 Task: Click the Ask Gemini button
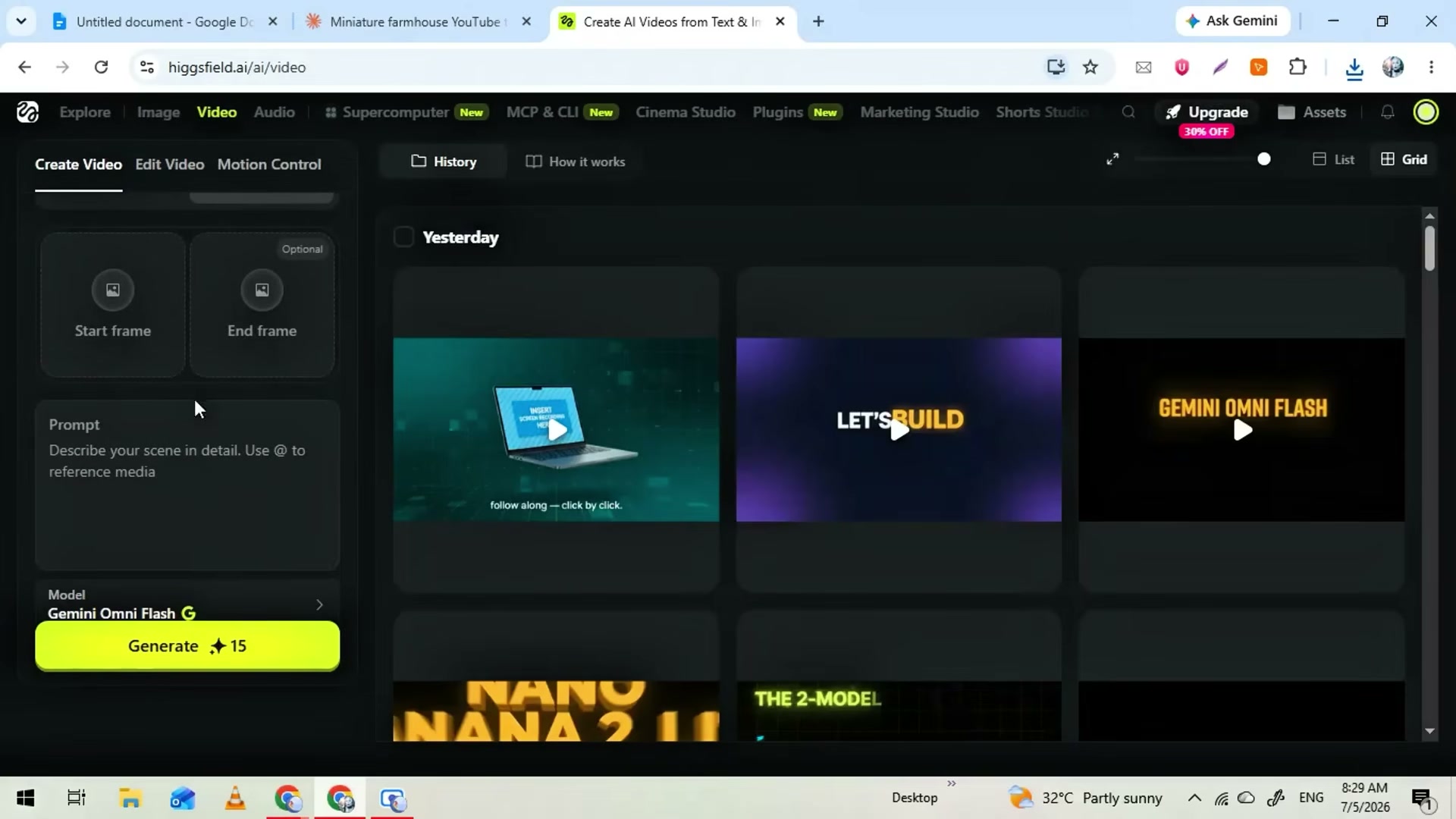click(1232, 21)
